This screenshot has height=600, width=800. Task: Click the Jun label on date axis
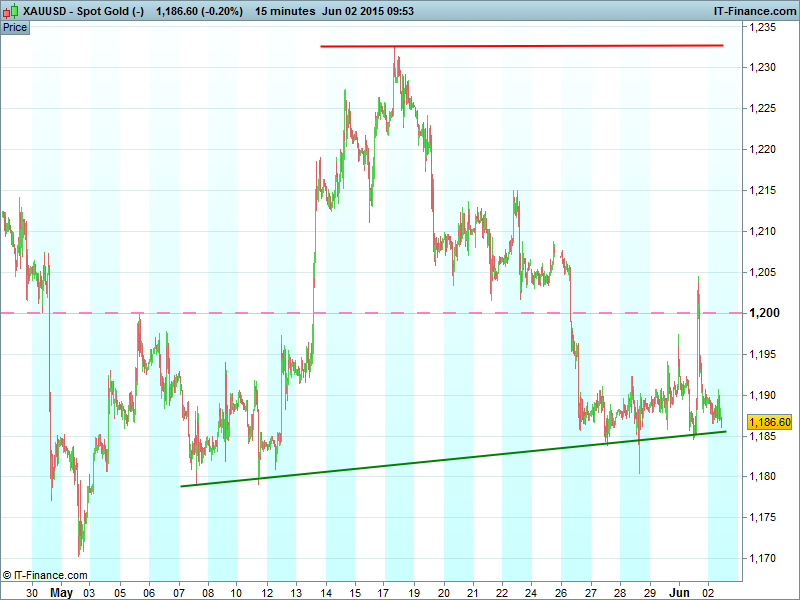(679, 592)
